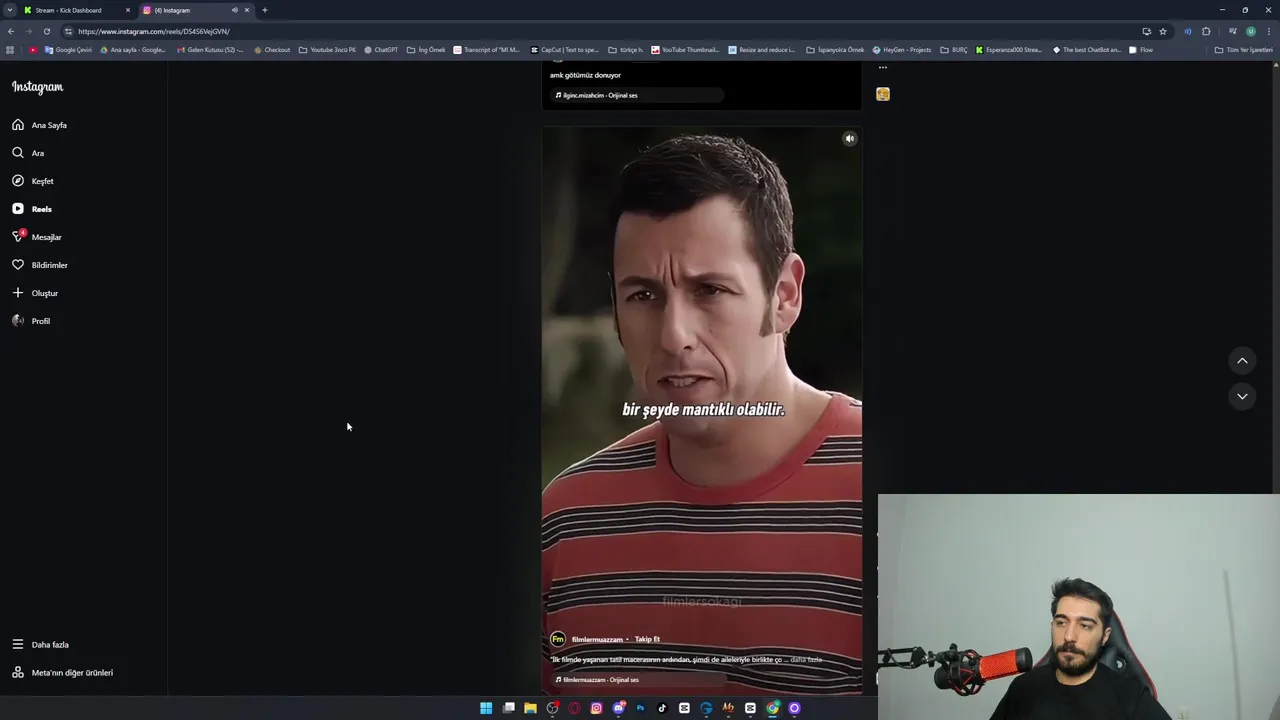This screenshot has width=1280, height=720.
Task: Open the Ara search panel
Action: point(28,153)
